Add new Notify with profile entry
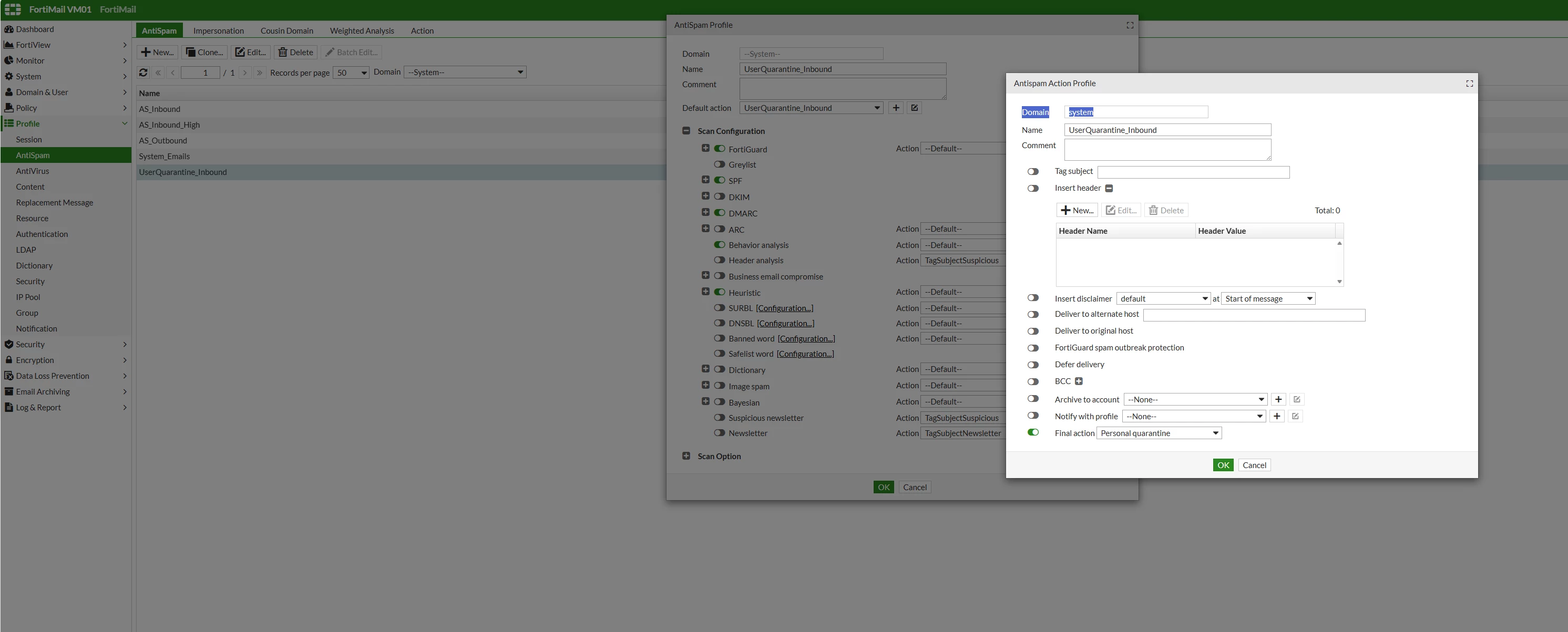This screenshot has width=1568, height=632. click(x=1277, y=416)
